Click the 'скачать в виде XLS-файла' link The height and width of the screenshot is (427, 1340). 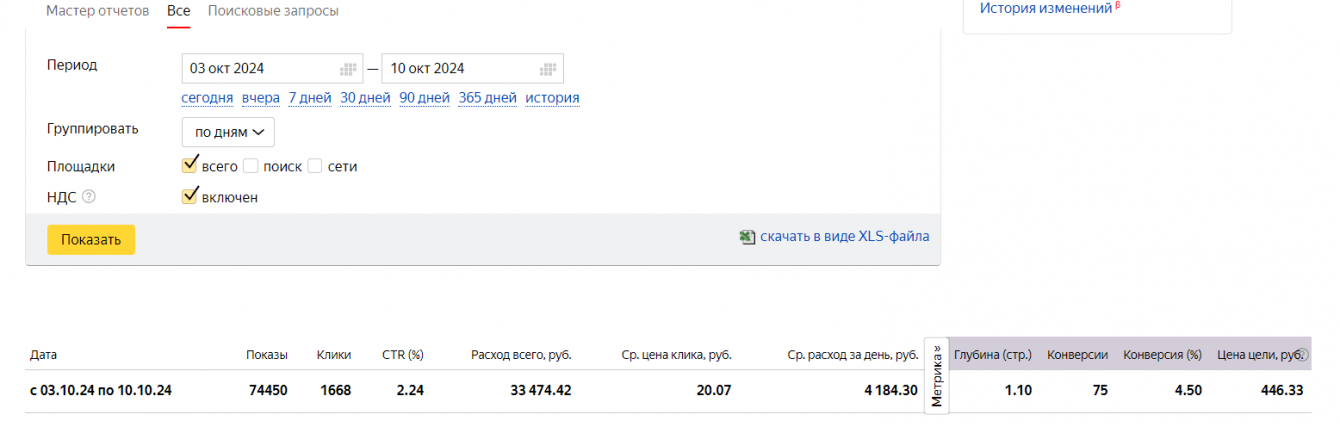844,237
